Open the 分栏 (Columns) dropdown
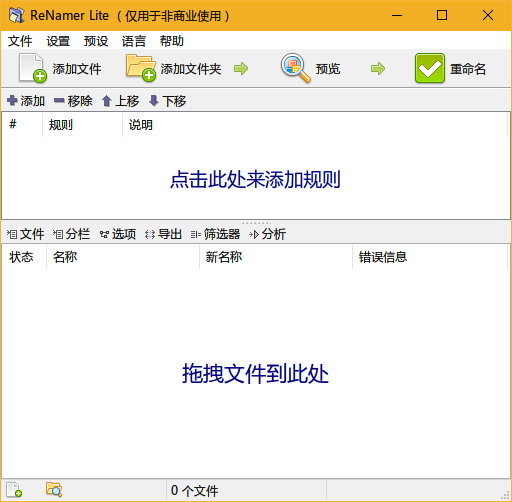Screen dimensions: 512x502 pos(71,234)
